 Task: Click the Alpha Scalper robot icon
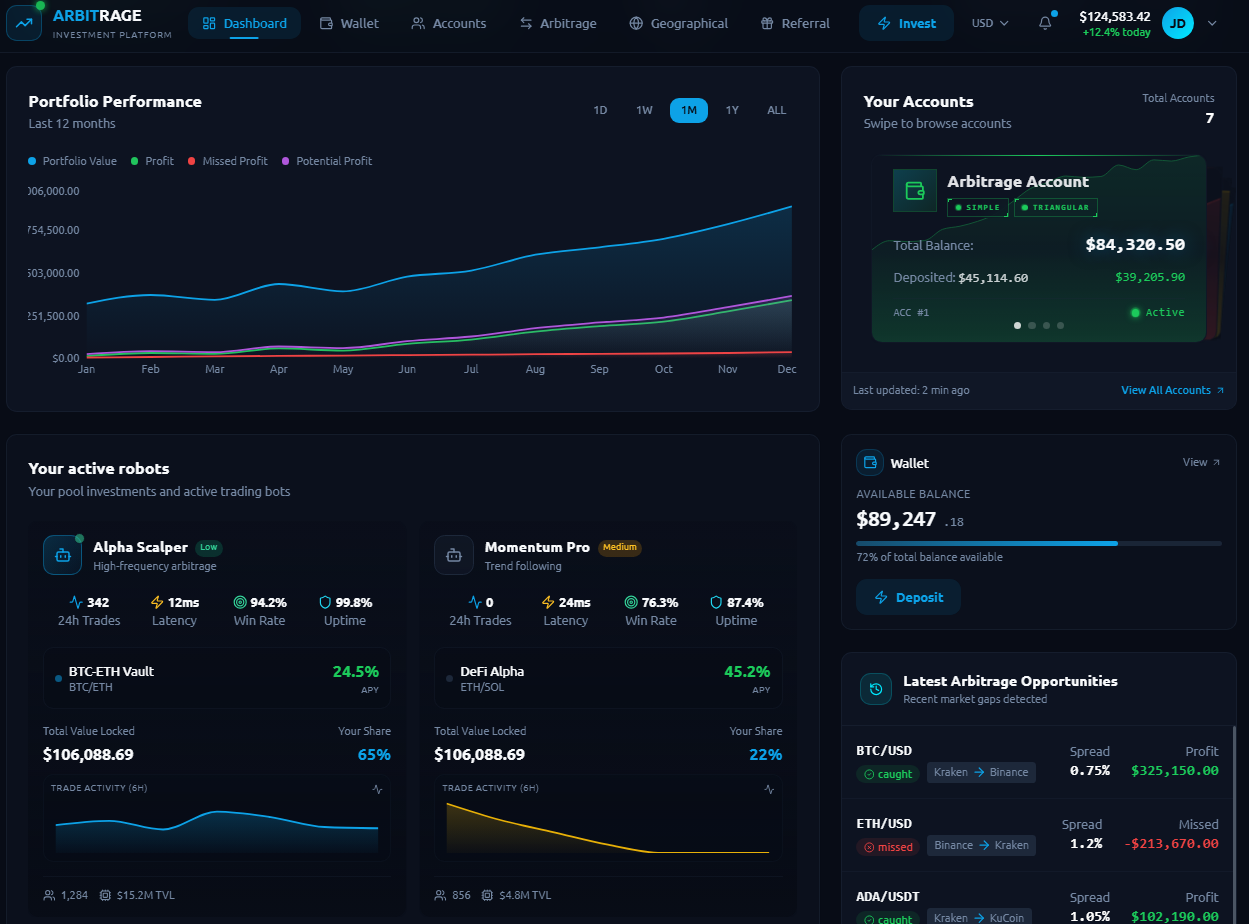[62, 555]
